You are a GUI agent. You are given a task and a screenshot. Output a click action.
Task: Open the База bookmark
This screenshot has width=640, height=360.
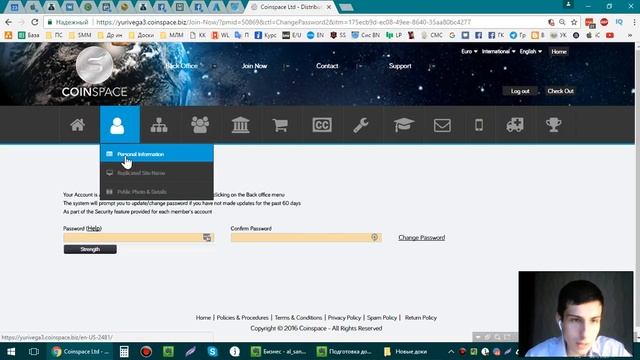pyautogui.click(x=29, y=36)
